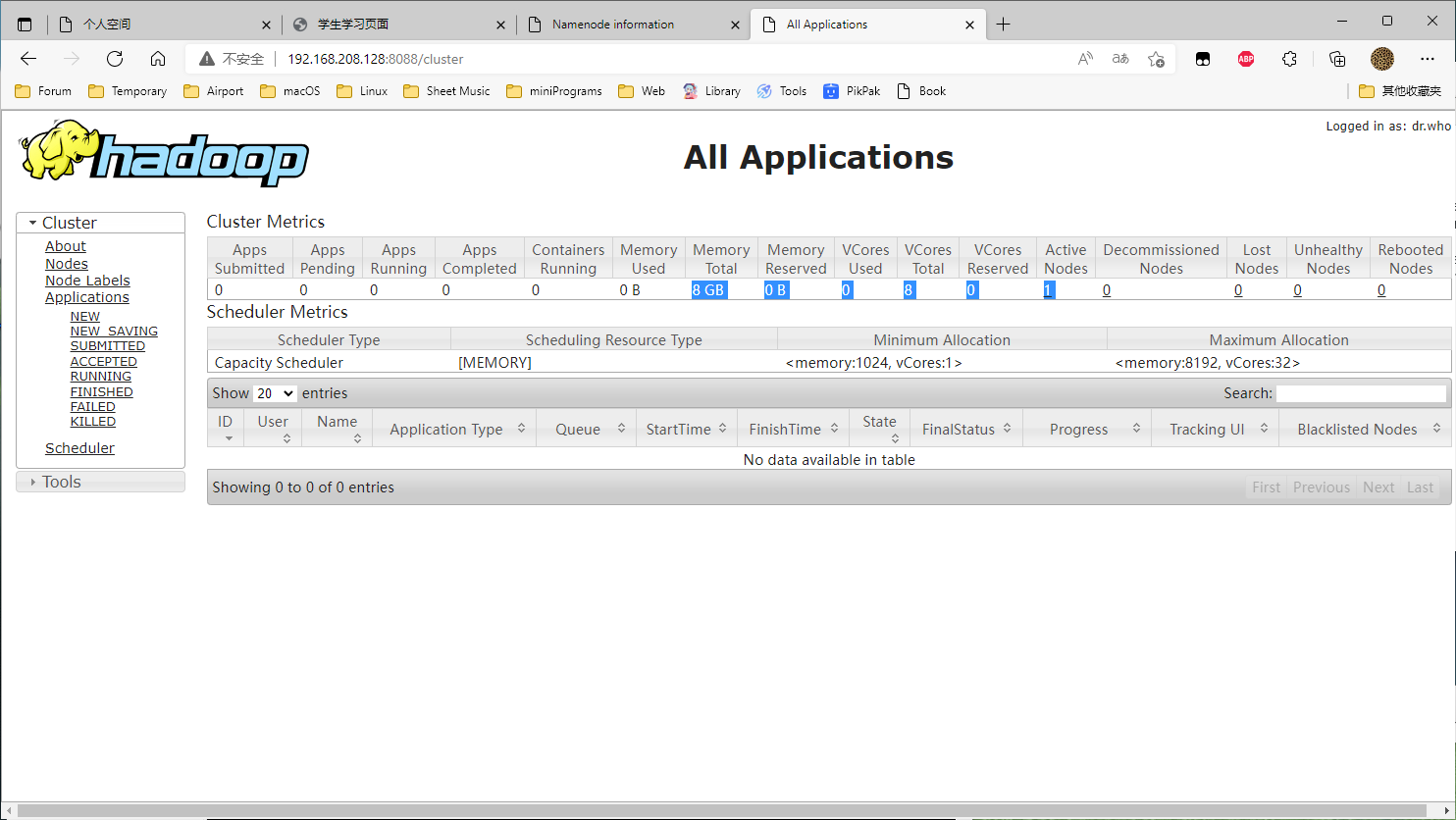This screenshot has height=820, width=1456.
Task: Open the Node Labels page link
Action: [87, 281]
